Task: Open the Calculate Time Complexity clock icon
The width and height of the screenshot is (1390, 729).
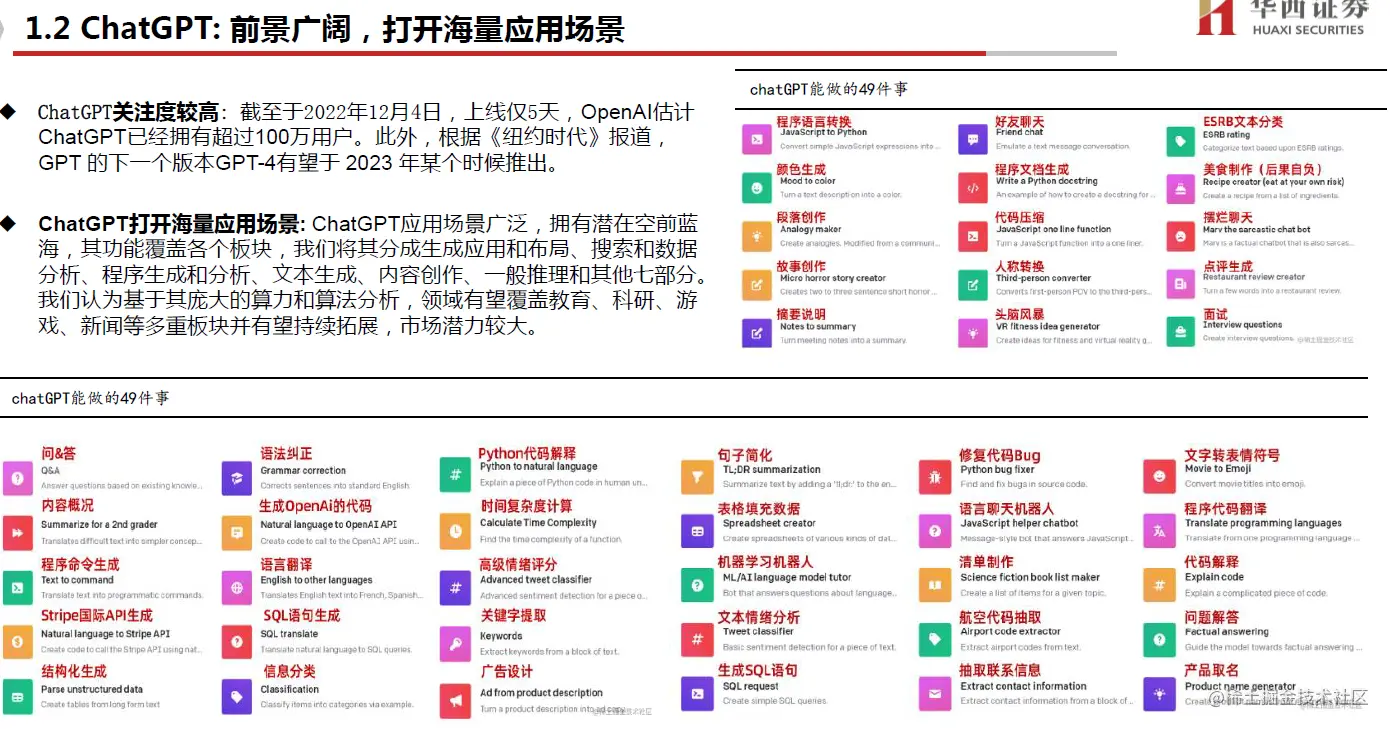Action: coord(456,531)
